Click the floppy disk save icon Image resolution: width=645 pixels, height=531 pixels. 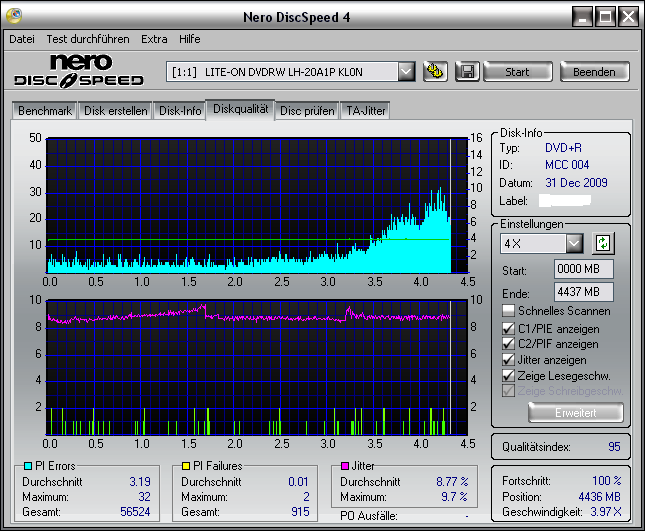(x=467, y=72)
